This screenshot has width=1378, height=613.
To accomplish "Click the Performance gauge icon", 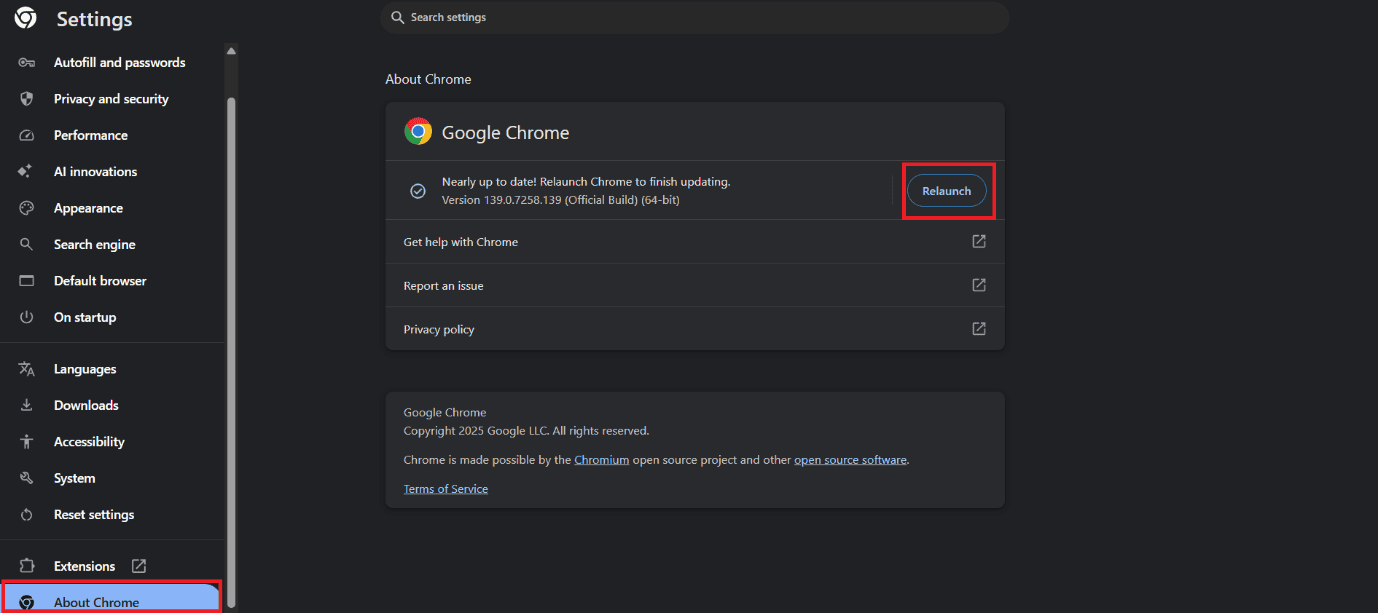I will point(27,135).
